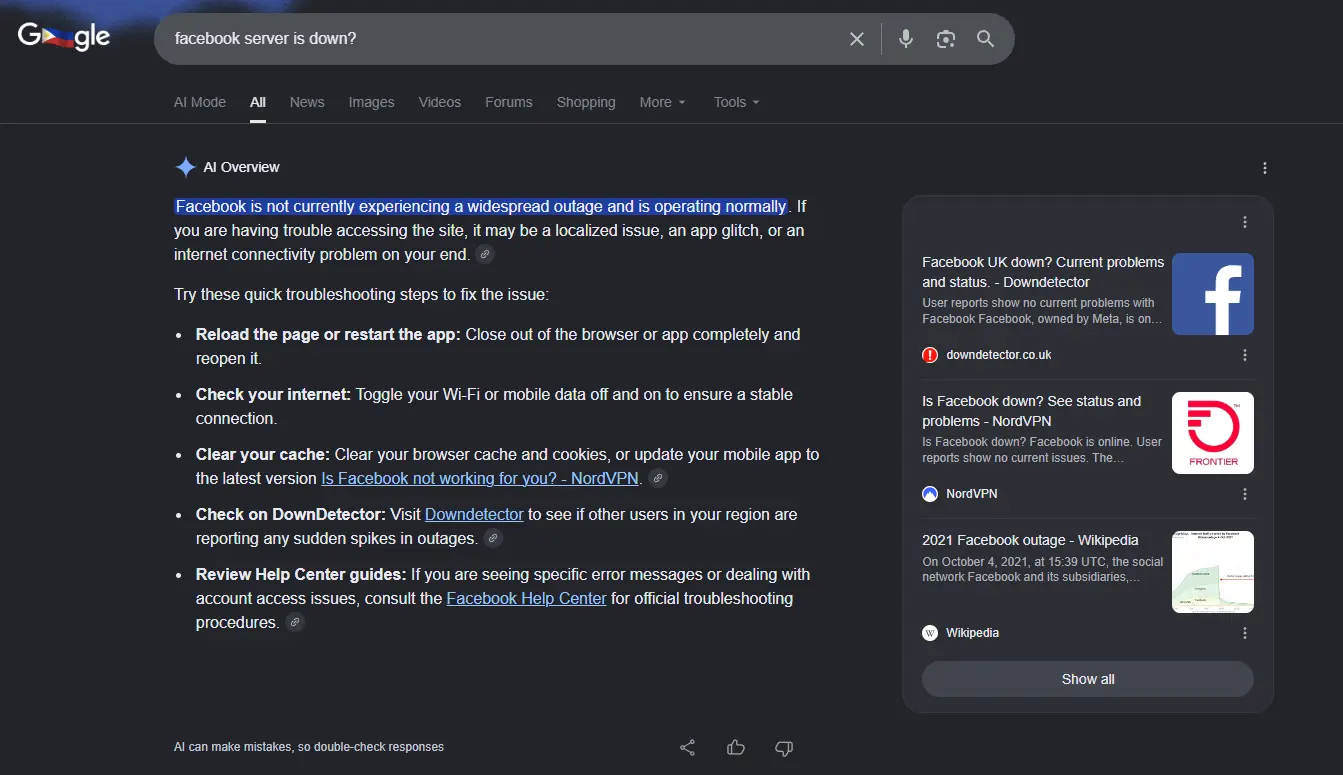
Task: Click link icon after NordVPN citation
Action: (658, 479)
